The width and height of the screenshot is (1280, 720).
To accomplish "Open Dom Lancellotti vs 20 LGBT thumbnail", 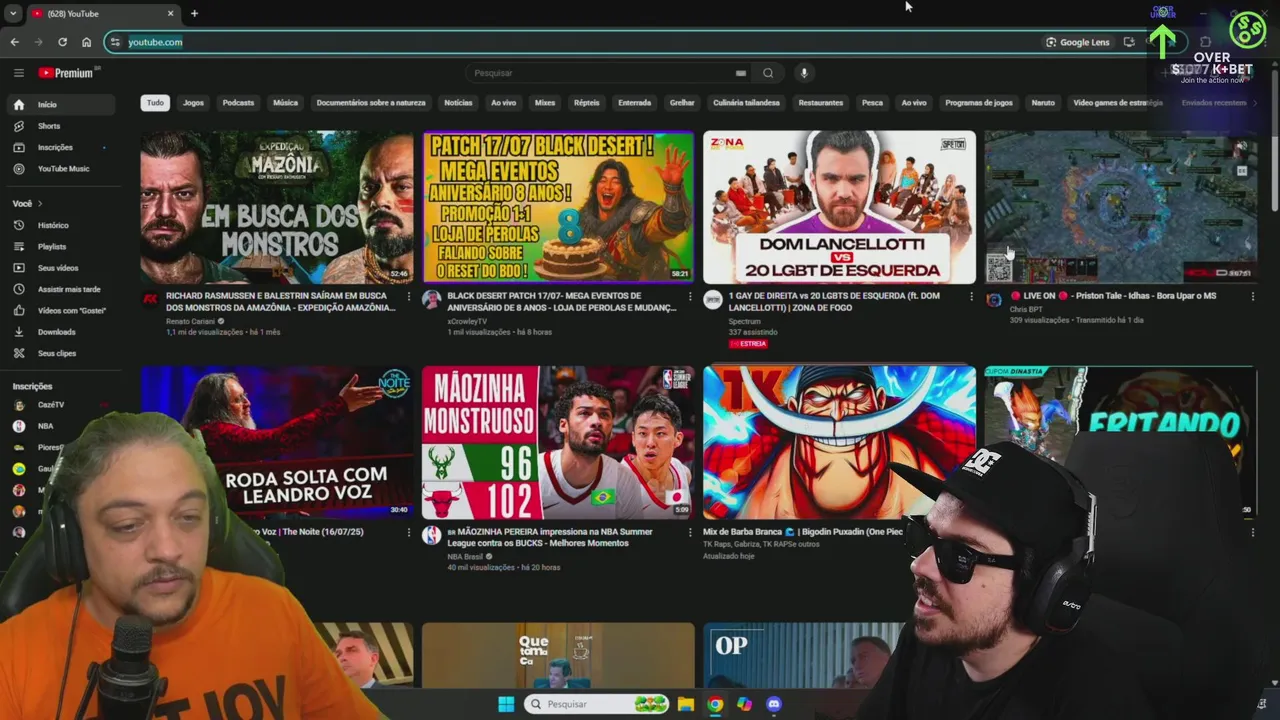I will [x=839, y=207].
